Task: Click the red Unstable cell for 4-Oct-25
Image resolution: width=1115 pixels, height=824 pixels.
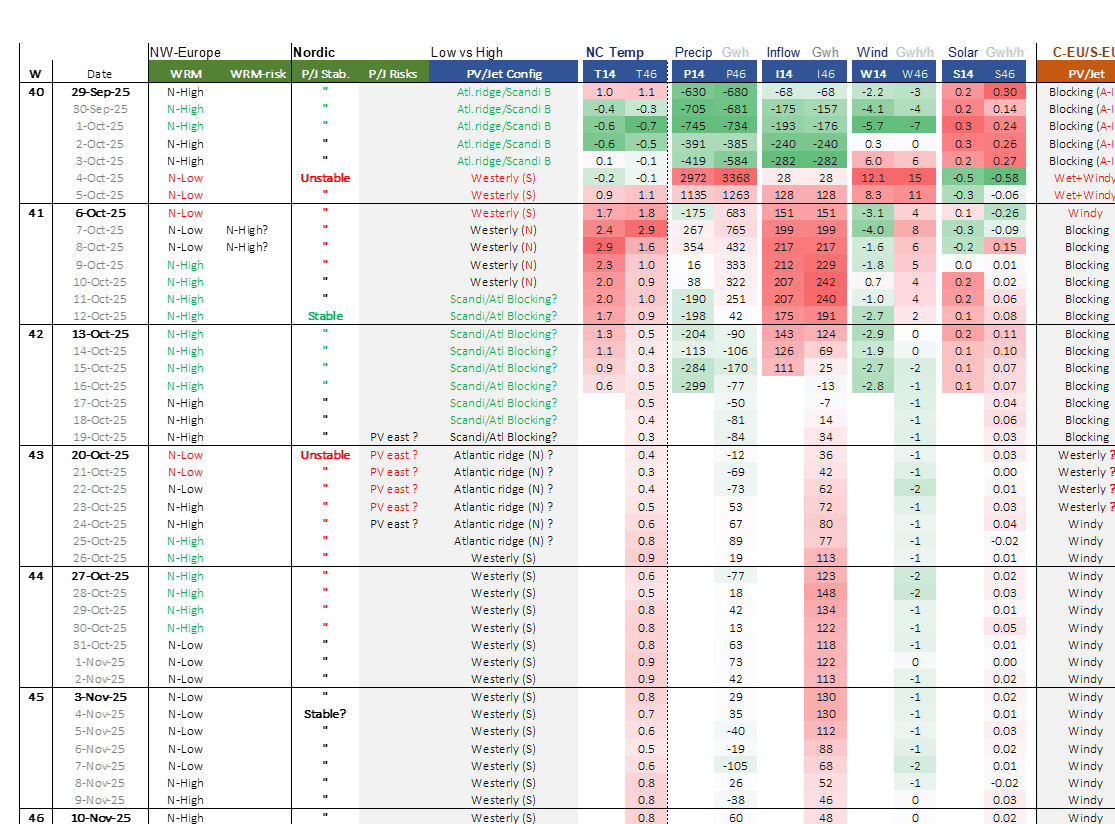Action: click(325, 178)
